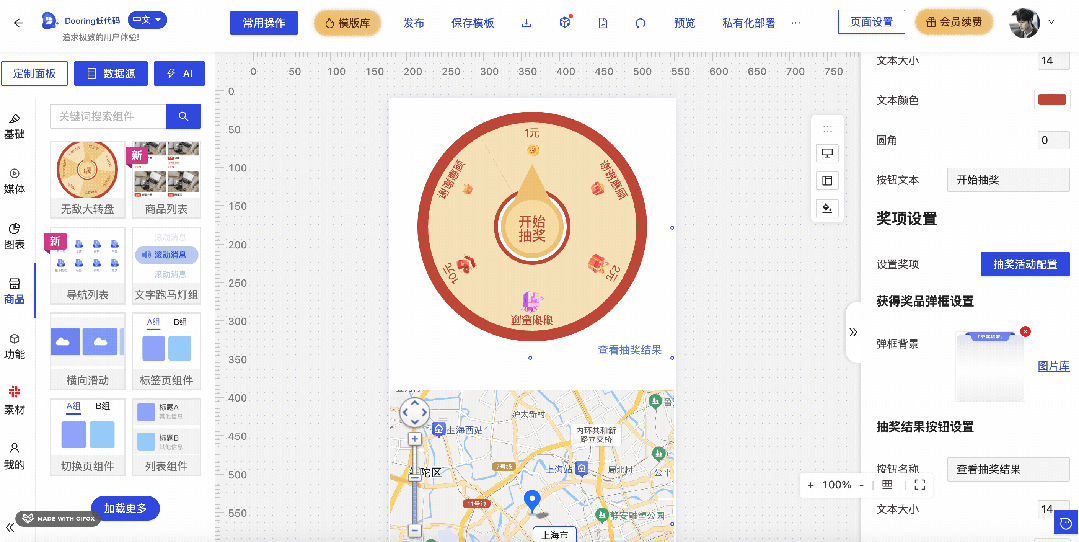Image resolution: width=1079 pixels, height=542 pixels.
Task: Click the map zoom slider track
Action: [x=414, y=484]
